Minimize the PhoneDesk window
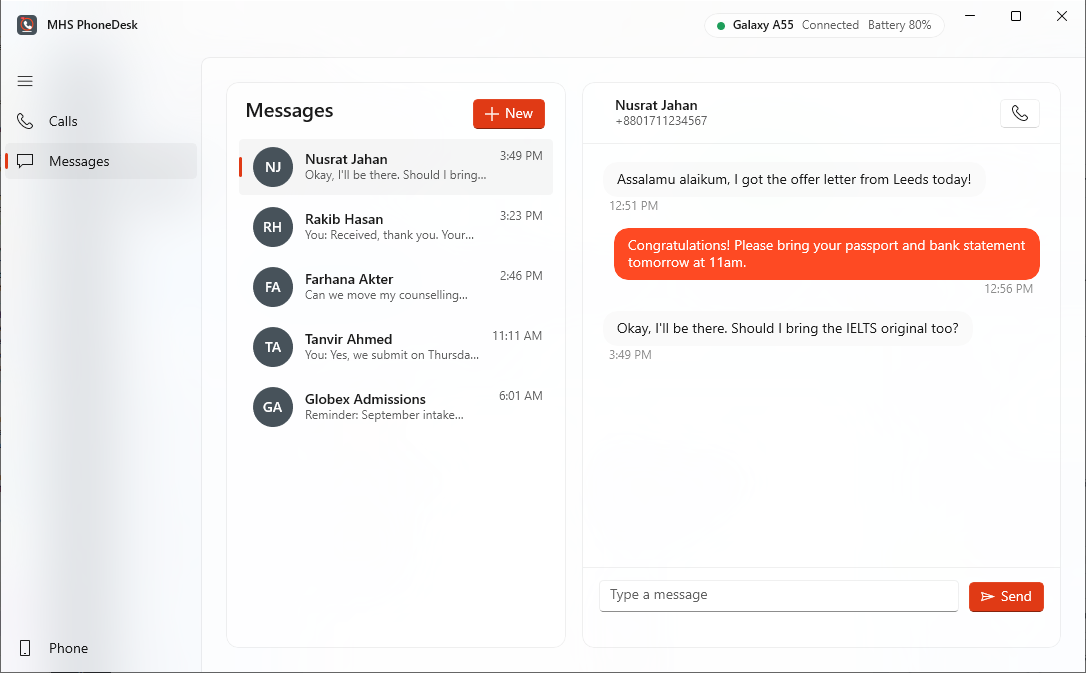This screenshot has width=1086, height=673. tap(970, 16)
